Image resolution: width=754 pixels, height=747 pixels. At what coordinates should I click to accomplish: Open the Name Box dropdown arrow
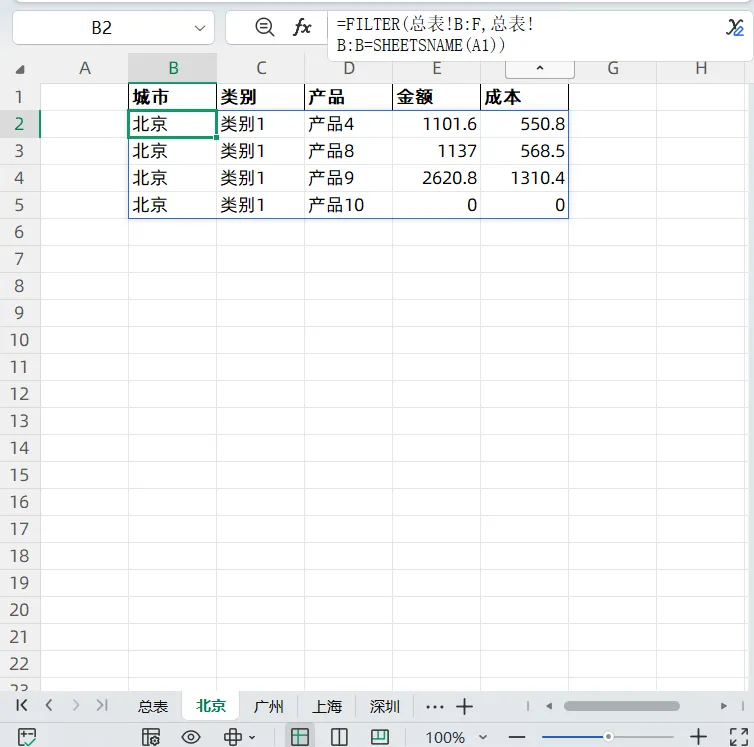(200, 28)
